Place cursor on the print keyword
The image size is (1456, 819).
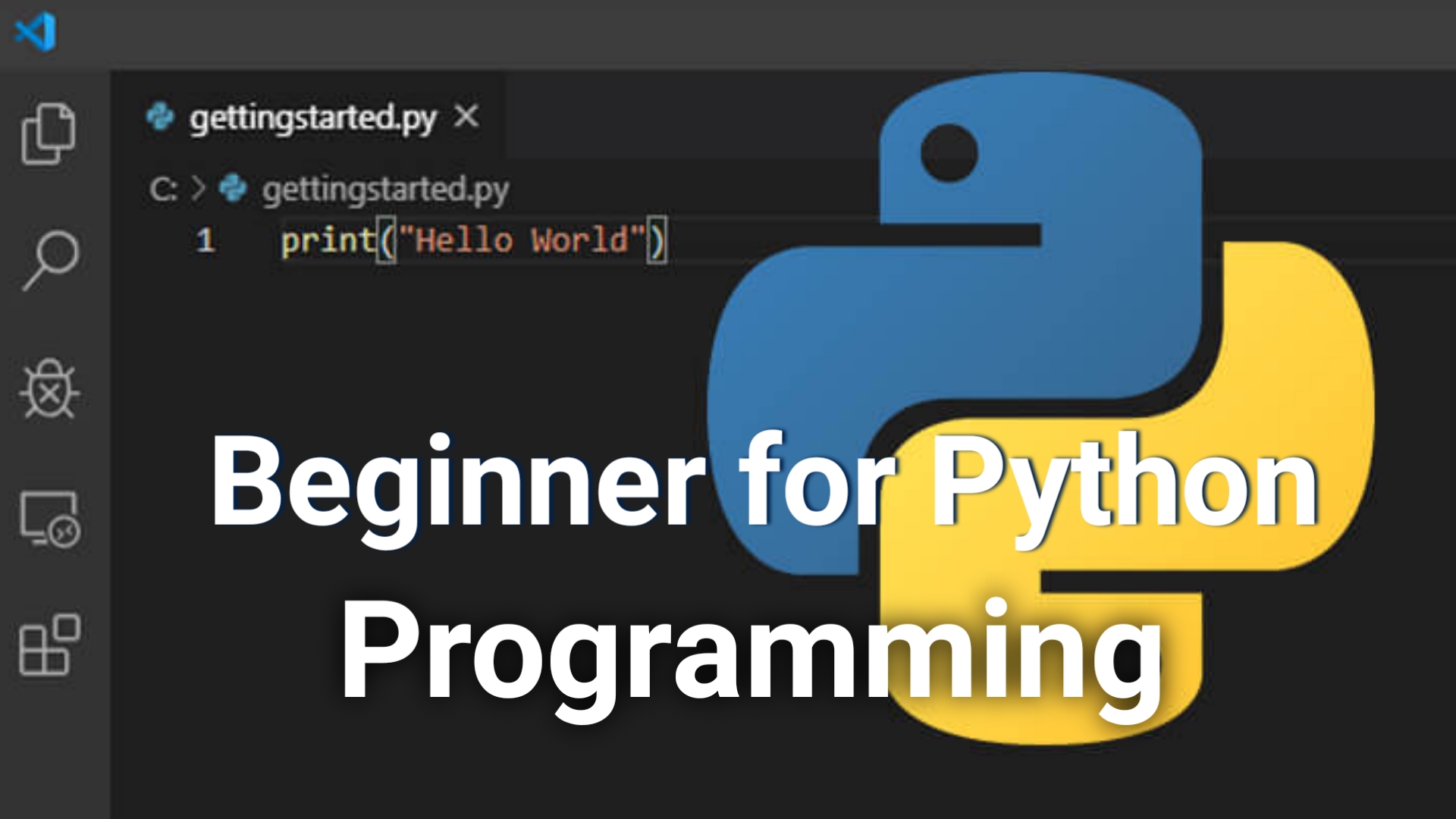328,241
